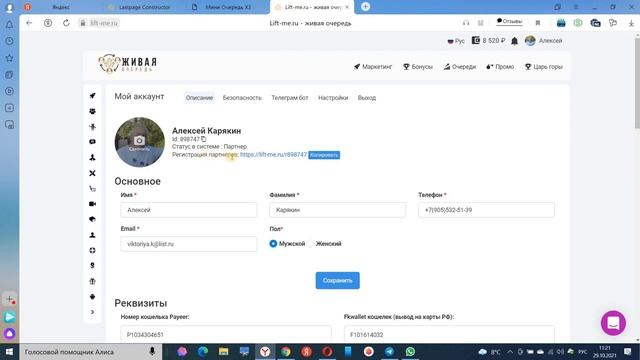This screenshot has width=640, height=360.
Task: Open the Царь горы menu item
Action: pyautogui.click(x=544, y=67)
